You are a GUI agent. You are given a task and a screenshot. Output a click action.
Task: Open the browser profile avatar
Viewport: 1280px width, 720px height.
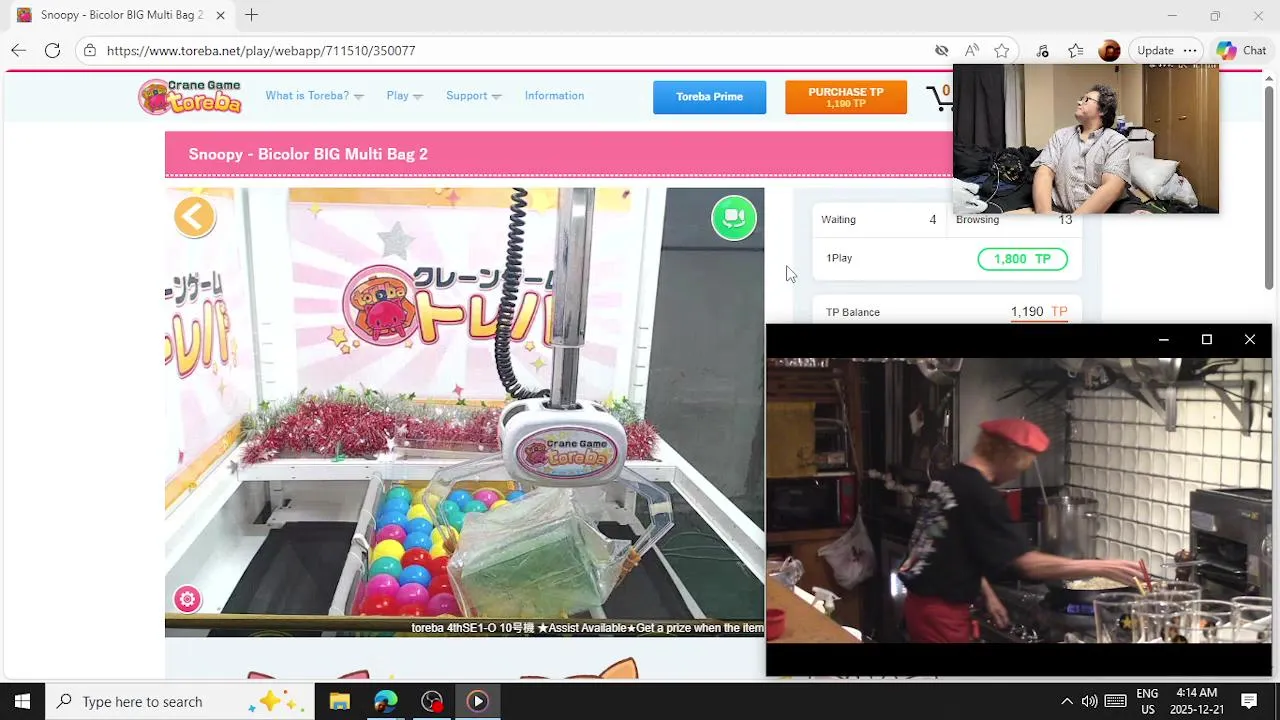pyautogui.click(x=1109, y=50)
